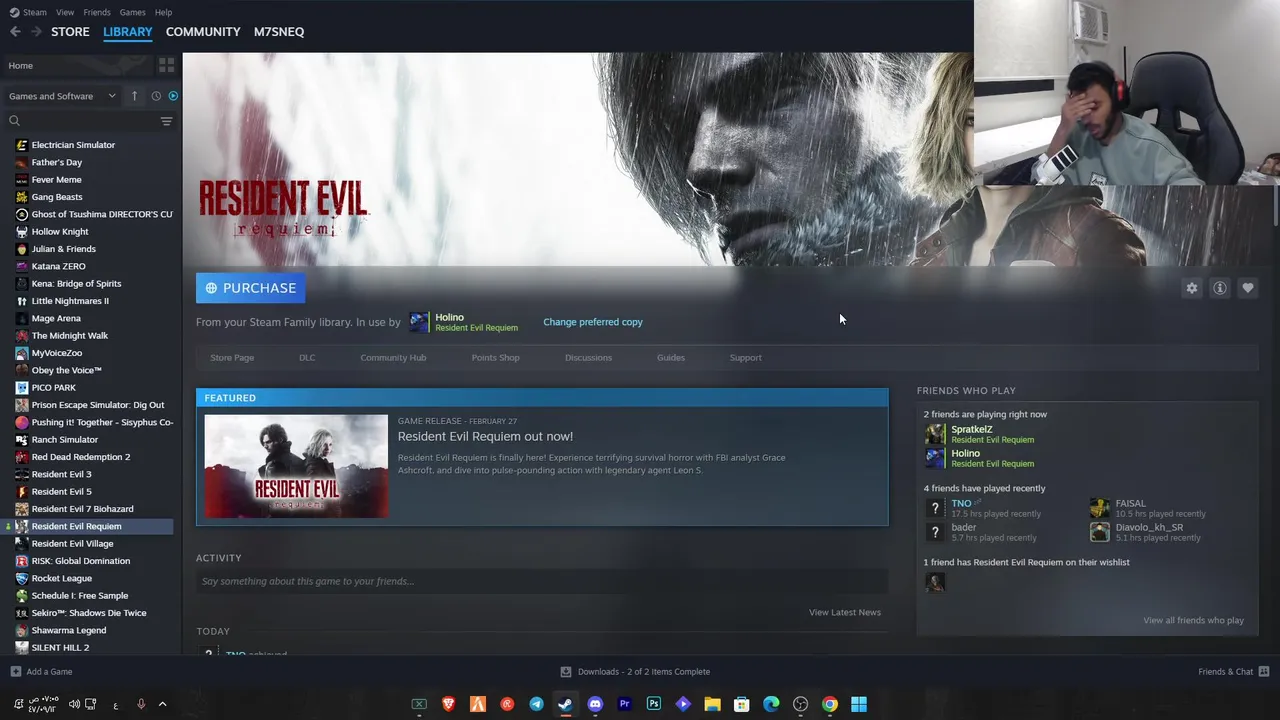Click the sort ascending arrow icon
This screenshot has width=1280, height=720.
[134, 96]
